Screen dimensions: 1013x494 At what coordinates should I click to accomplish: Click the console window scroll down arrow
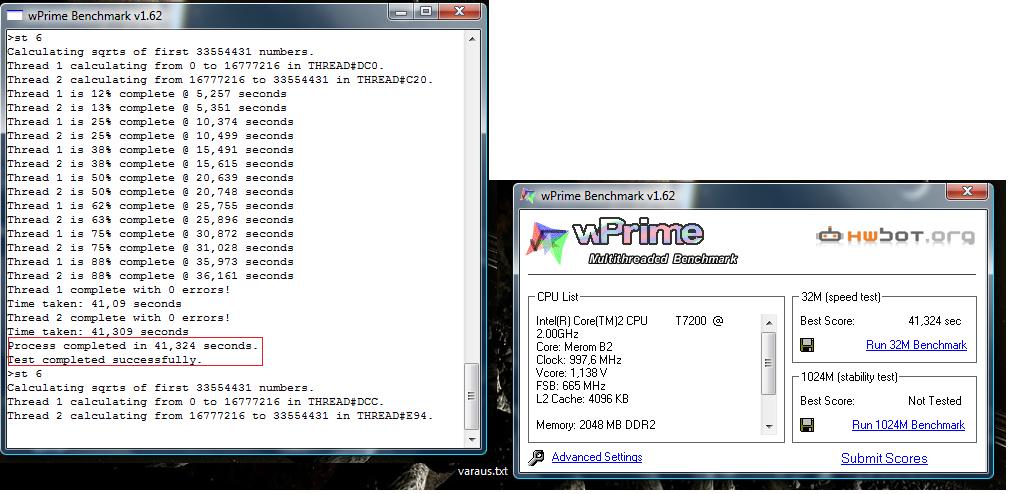click(472, 439)
